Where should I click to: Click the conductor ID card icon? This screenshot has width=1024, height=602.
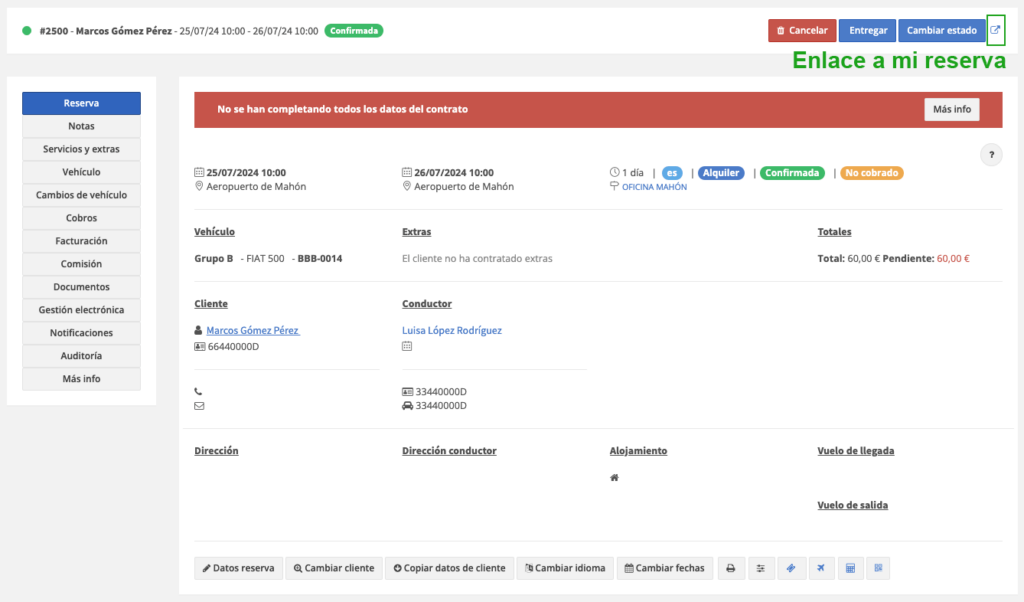408,392
